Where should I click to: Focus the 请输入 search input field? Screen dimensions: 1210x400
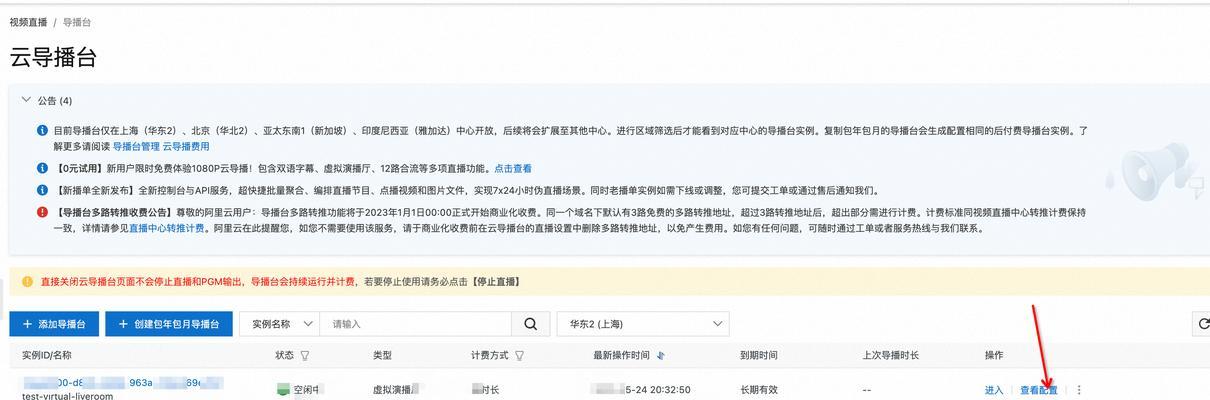coord(415,324)
